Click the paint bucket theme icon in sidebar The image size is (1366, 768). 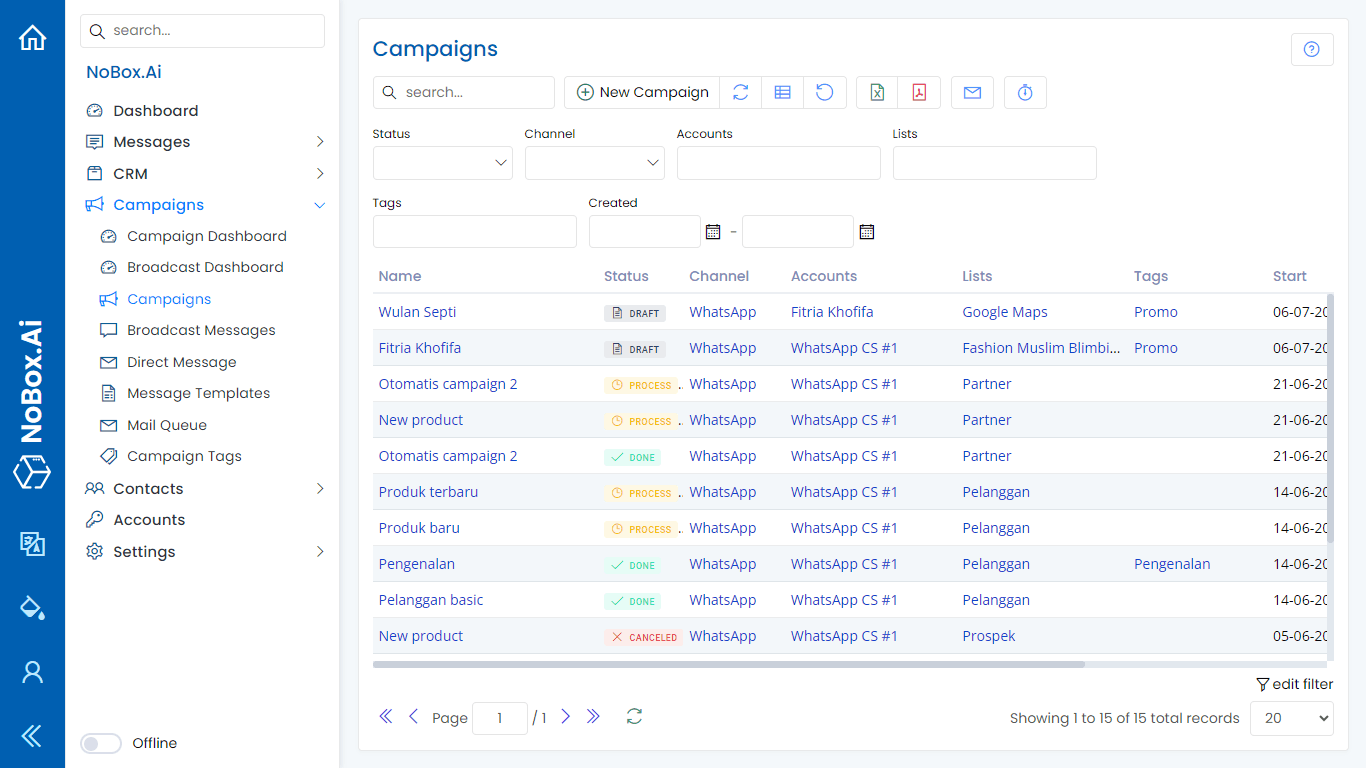coord(33,608)
